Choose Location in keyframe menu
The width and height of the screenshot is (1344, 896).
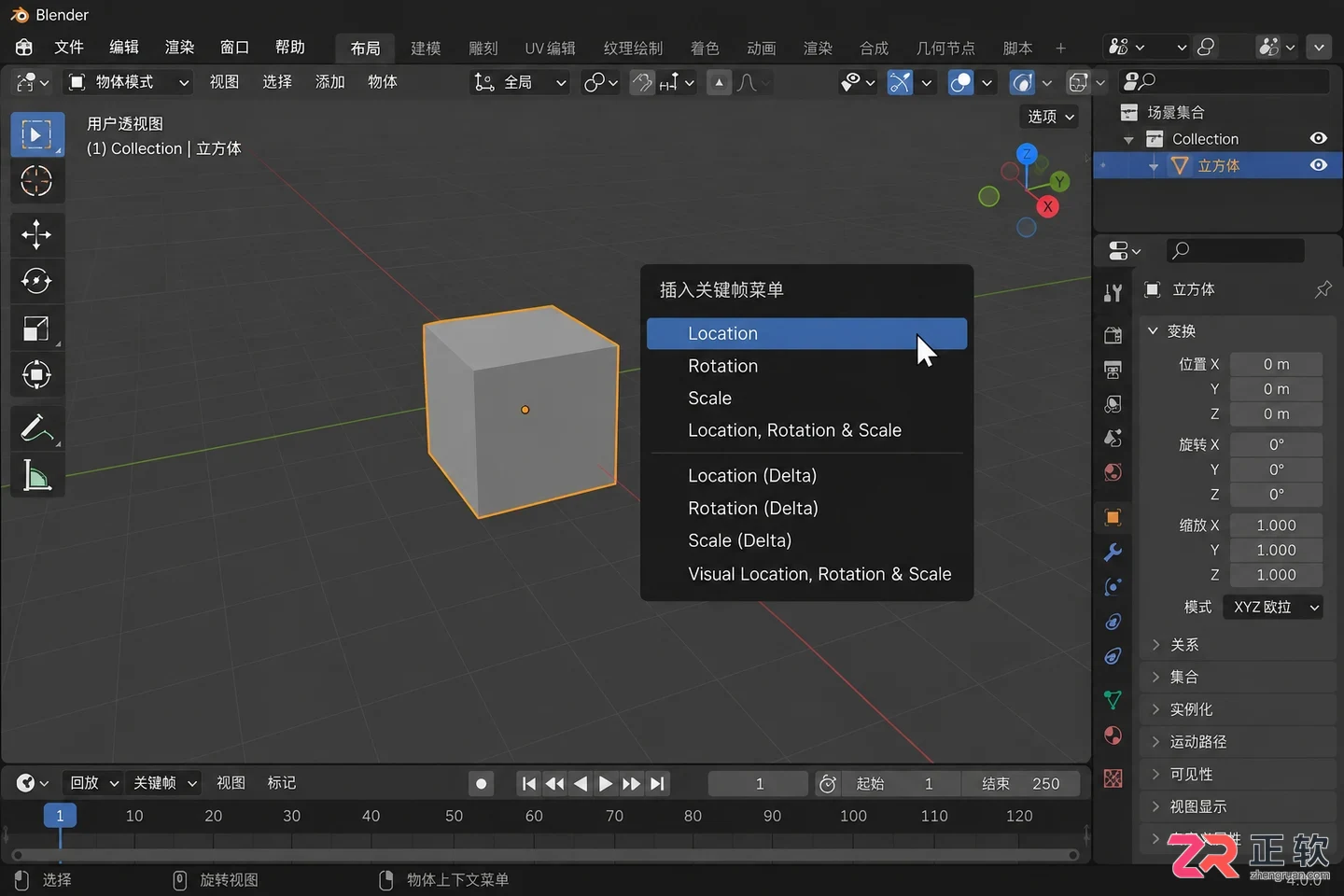(806, 333)
